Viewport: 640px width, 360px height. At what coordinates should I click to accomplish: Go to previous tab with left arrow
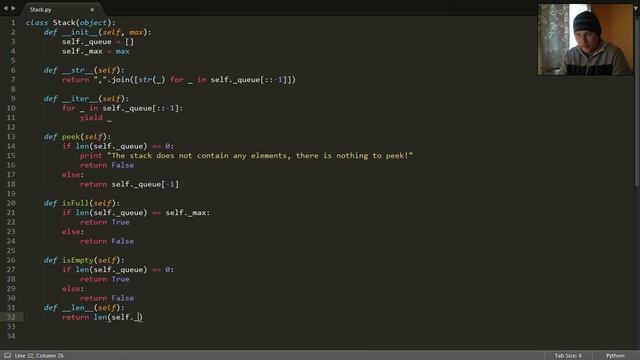click(6, 8)
